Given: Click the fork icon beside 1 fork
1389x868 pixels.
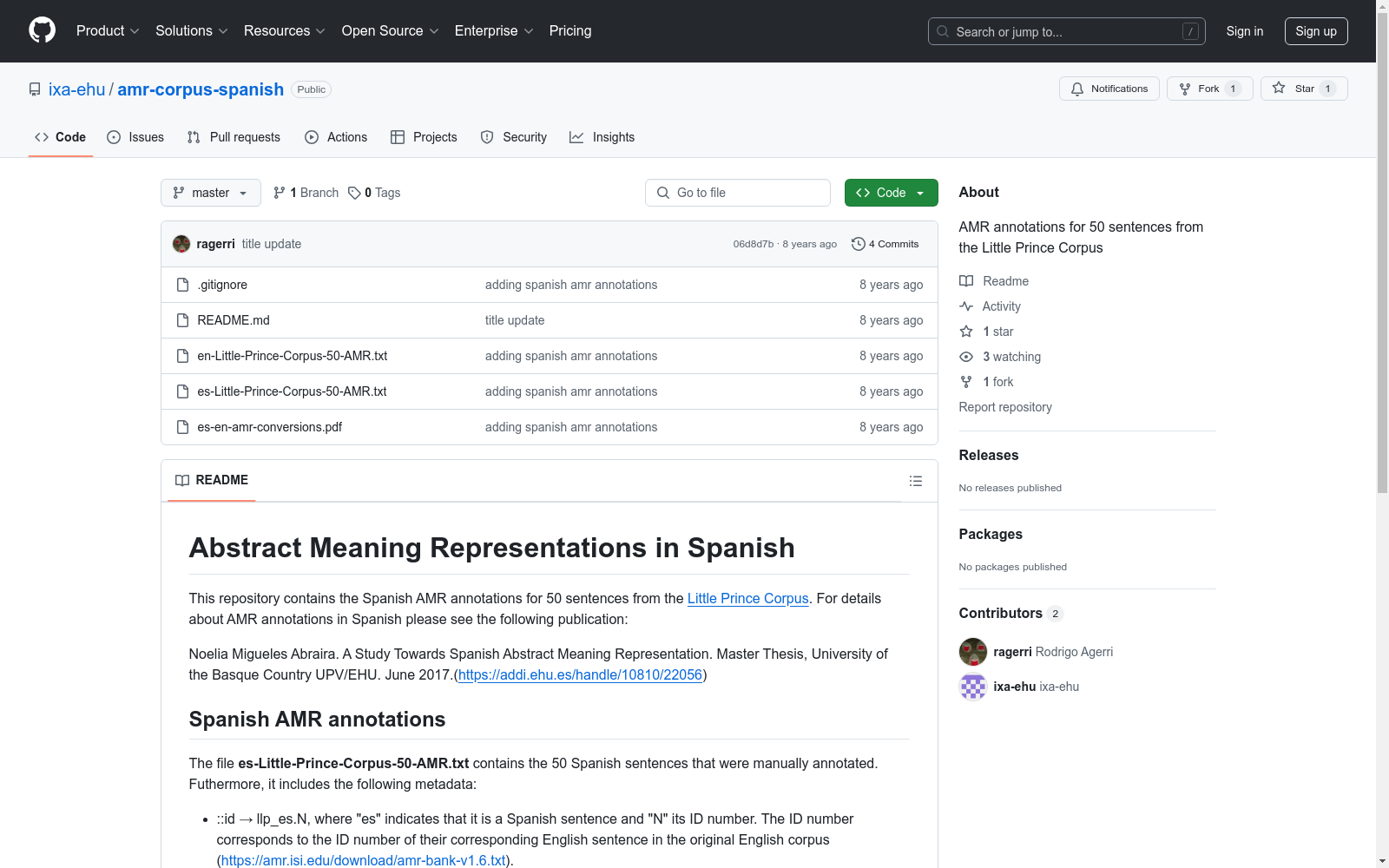Looking at the screenshot, I should 966,382.
